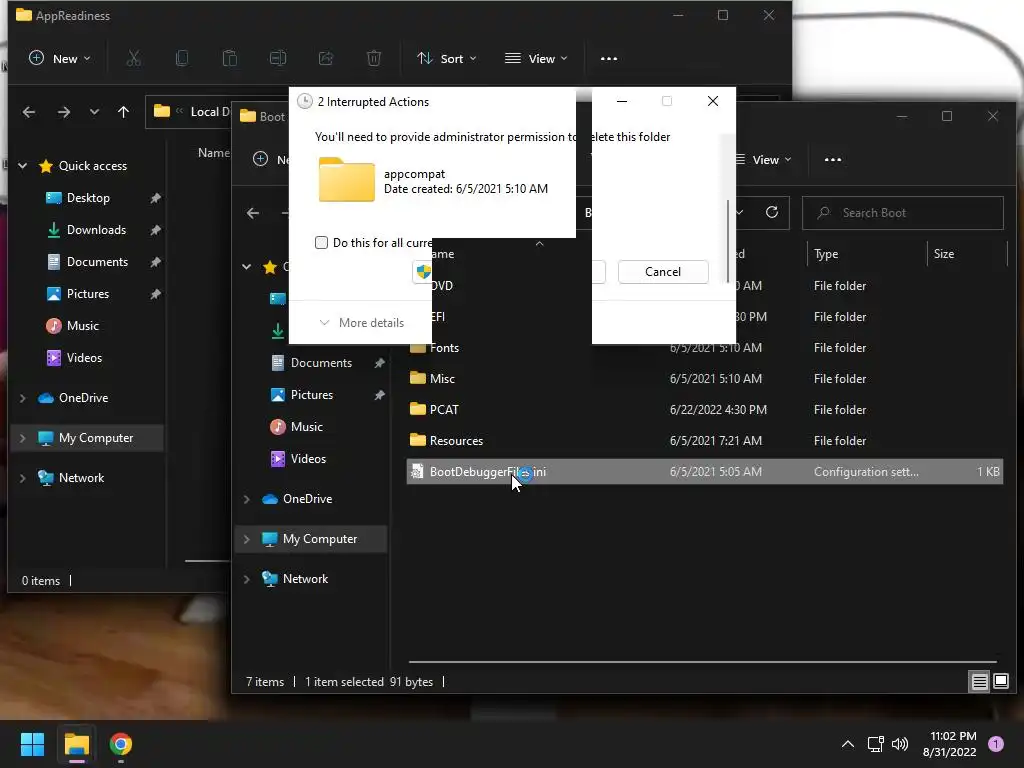Select Downloads in AppReadiness sidebar
Viewport: 1024px width, 768px height.
click(96, 230)
